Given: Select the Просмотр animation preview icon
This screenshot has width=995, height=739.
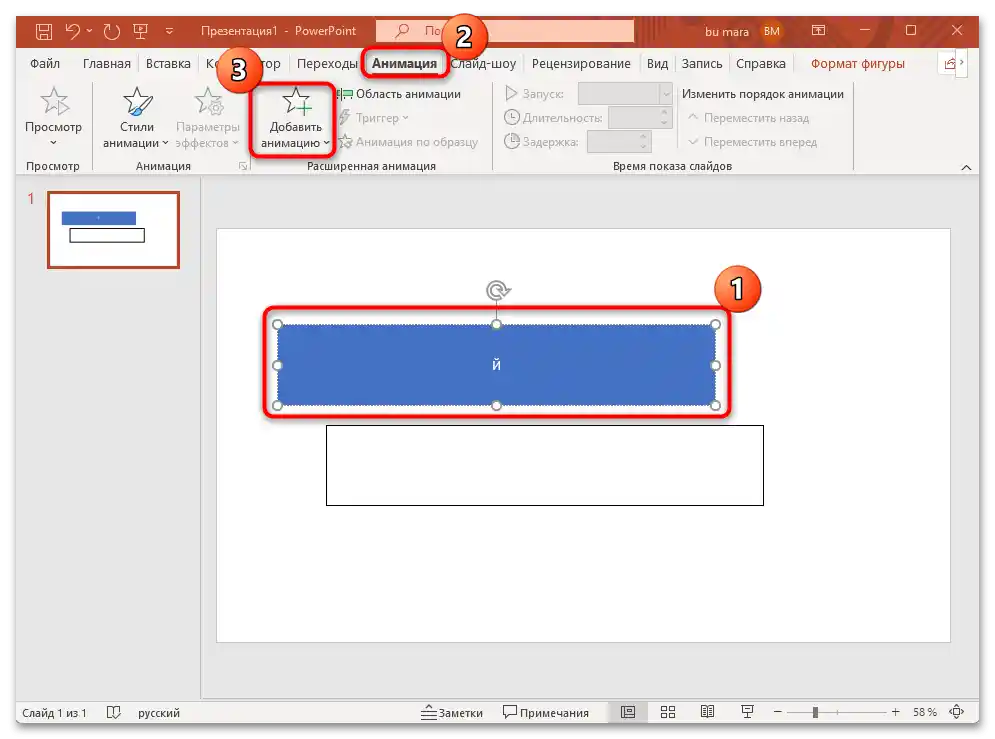Looking at the screenshot, I should click(53, 102).
